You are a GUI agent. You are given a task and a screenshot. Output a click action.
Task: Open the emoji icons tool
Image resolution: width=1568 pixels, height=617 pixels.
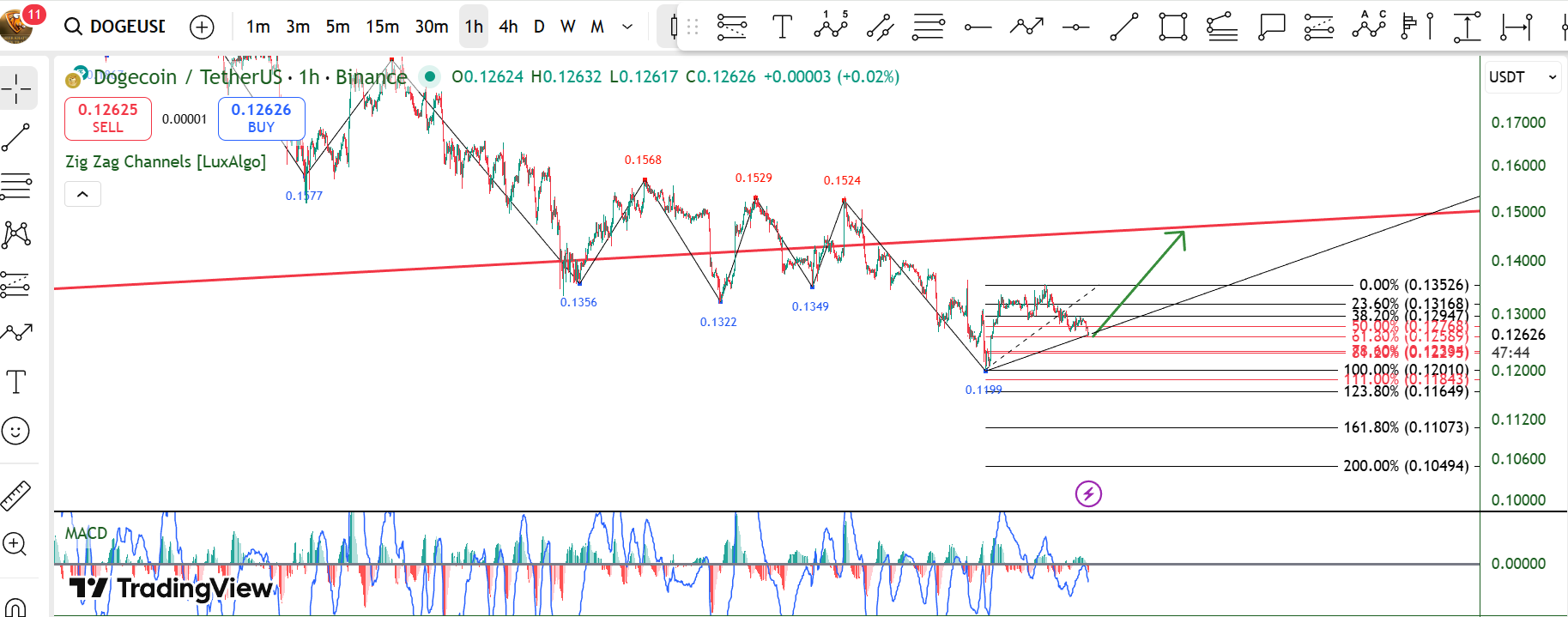[x=16, y=431]
